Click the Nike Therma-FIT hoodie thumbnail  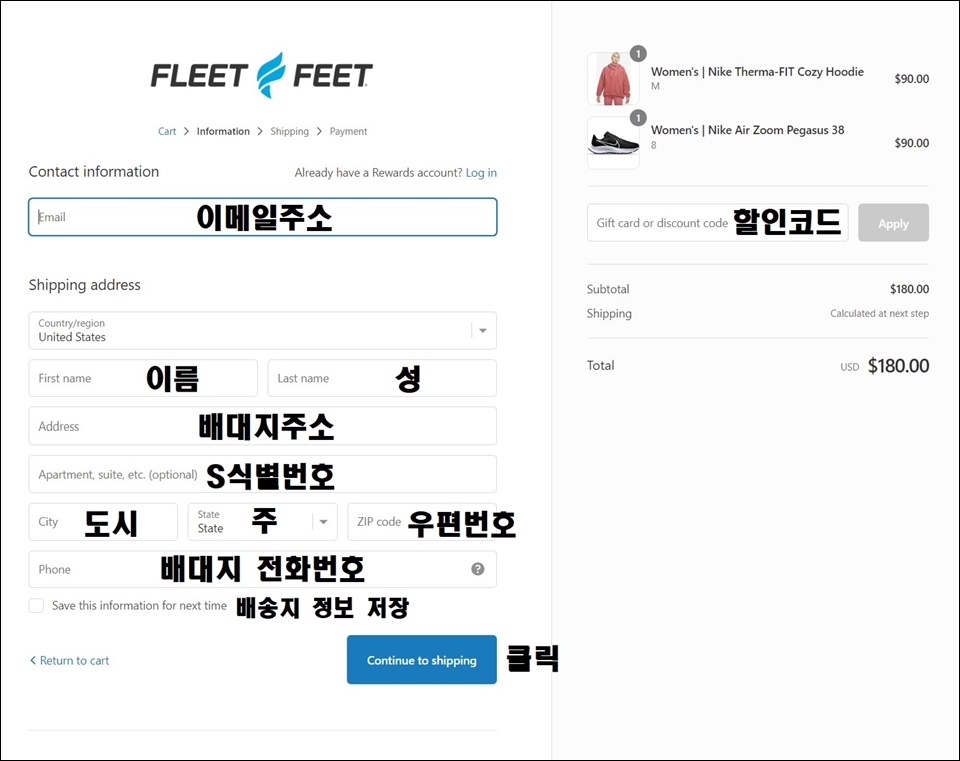point(613,79)
